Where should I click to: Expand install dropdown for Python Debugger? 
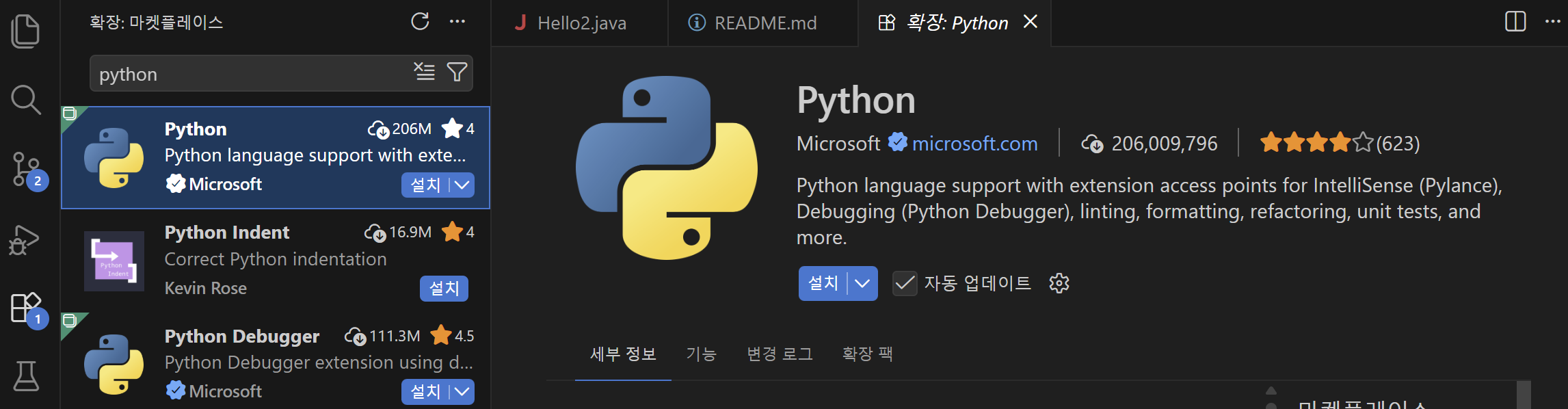(462, 391)
